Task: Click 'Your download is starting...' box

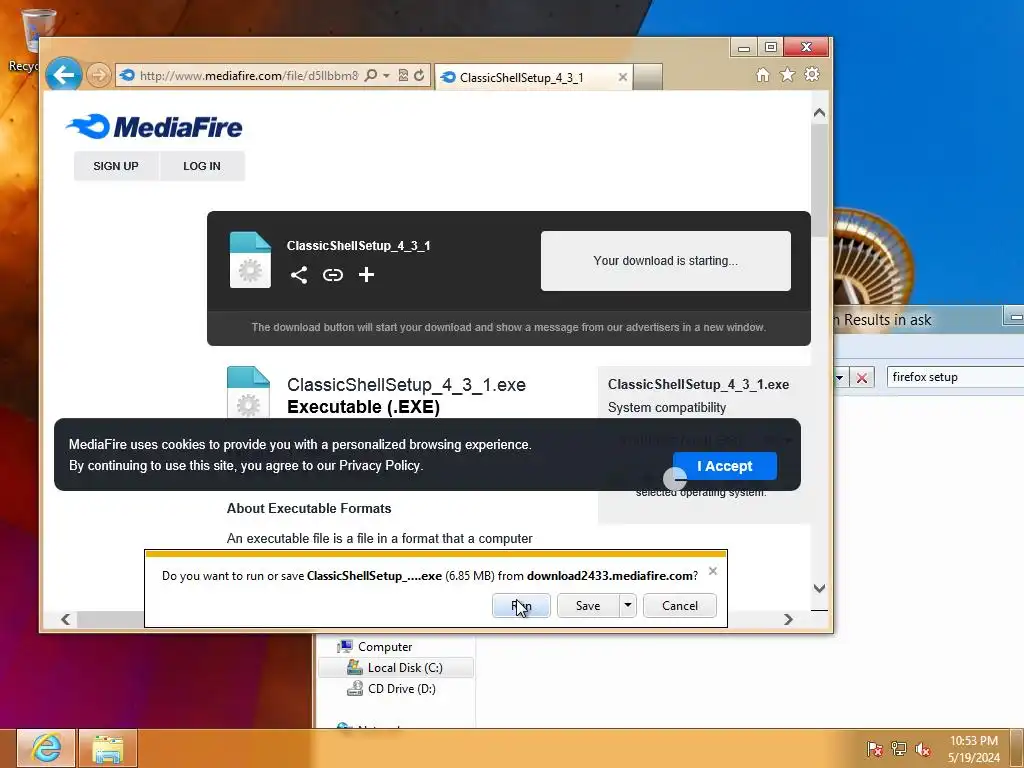Action: point(665,261)
